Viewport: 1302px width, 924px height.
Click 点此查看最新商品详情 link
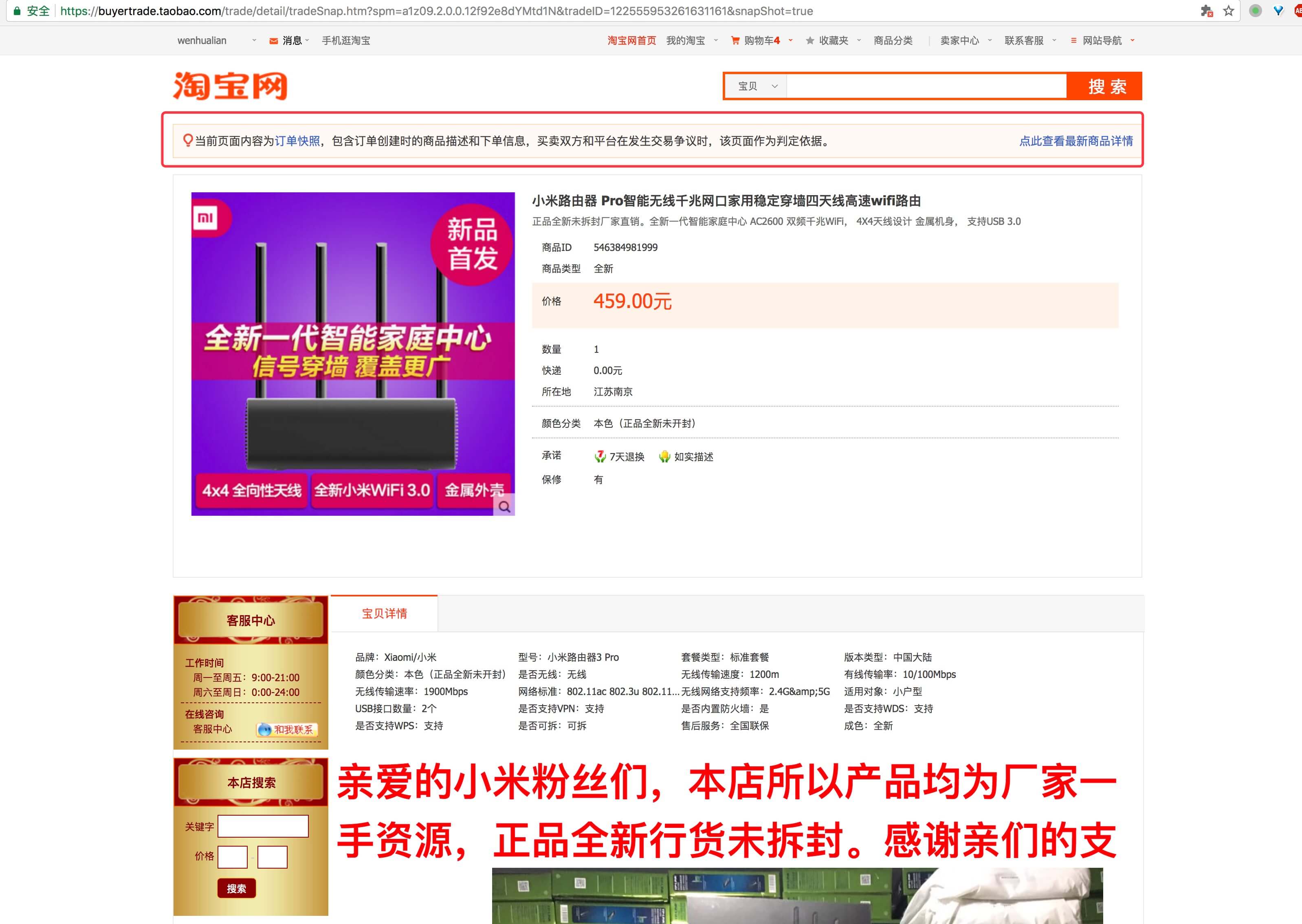click(x=1075, y=141)
